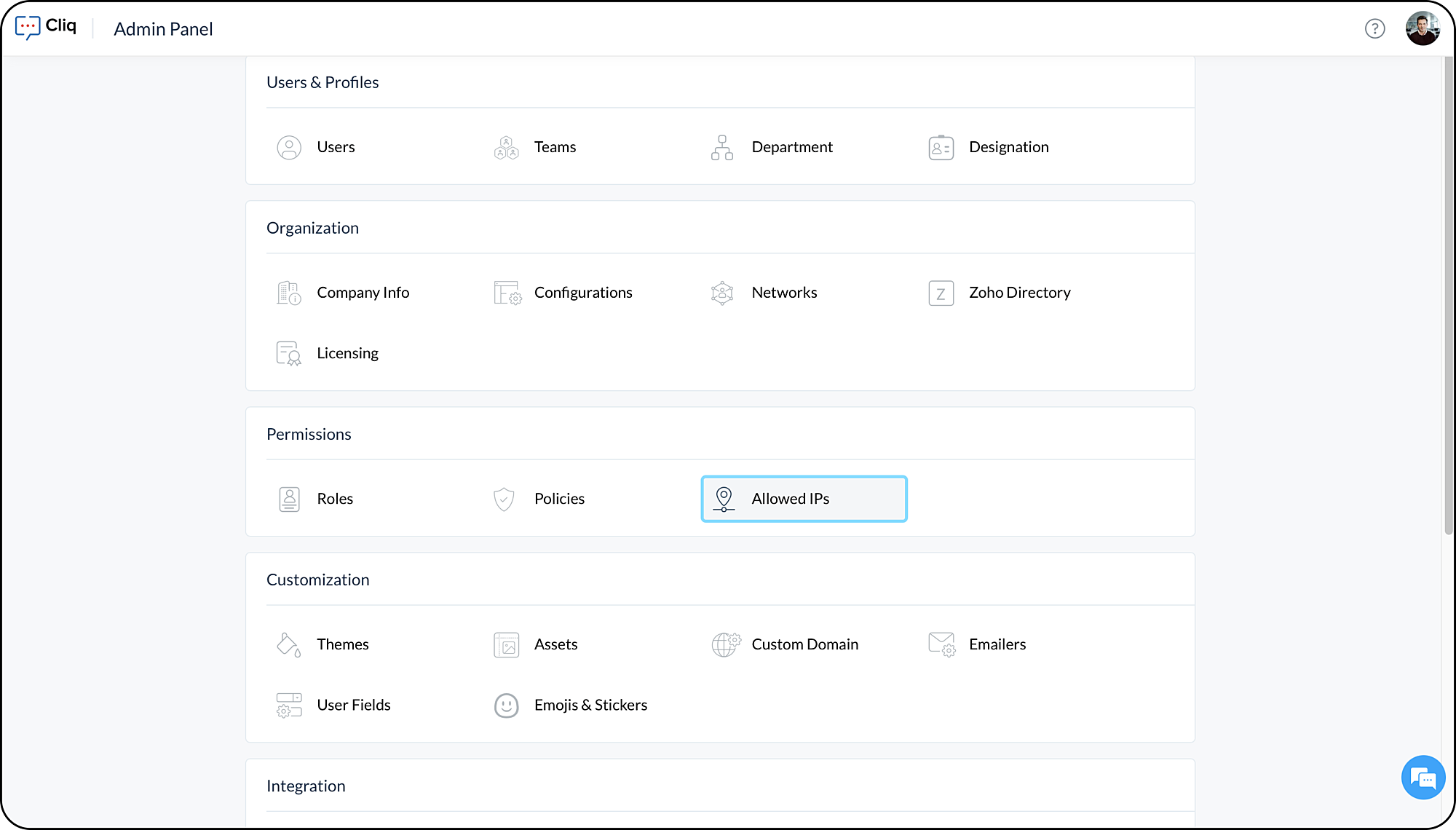Open the live chat support bubble
Viewport: 1456px width, 830px height.
pyautogui.click(x=1423, y=778)
